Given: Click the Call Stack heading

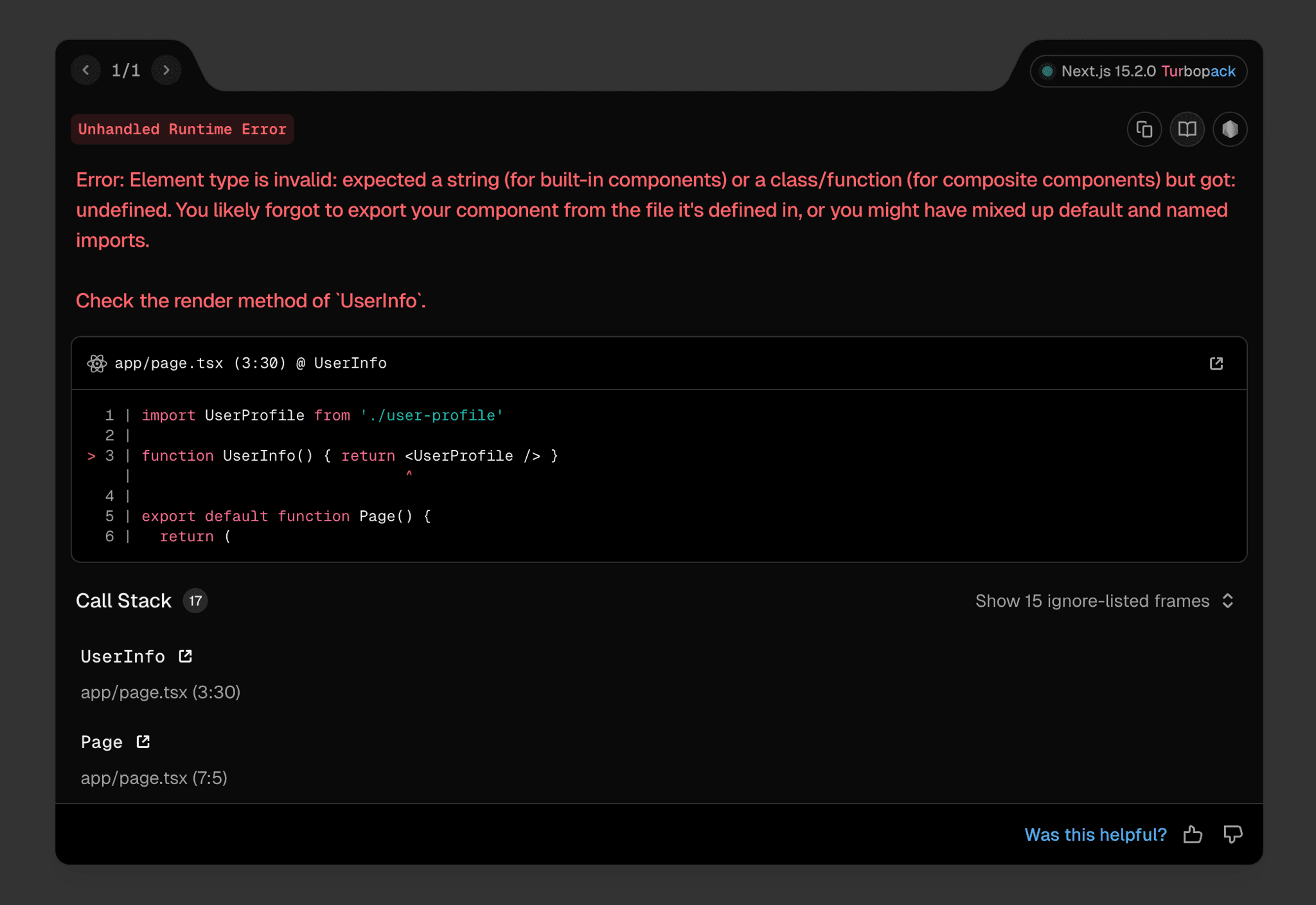Looking at the screenshot, I should (124, 600).
